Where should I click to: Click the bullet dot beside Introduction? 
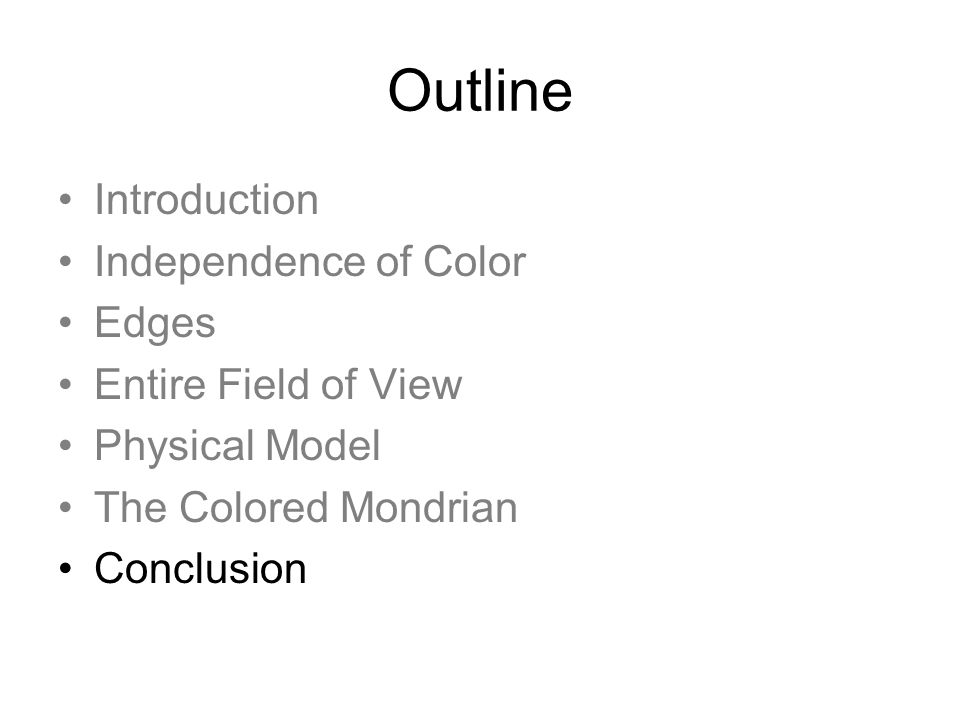[x=66, y=200]
